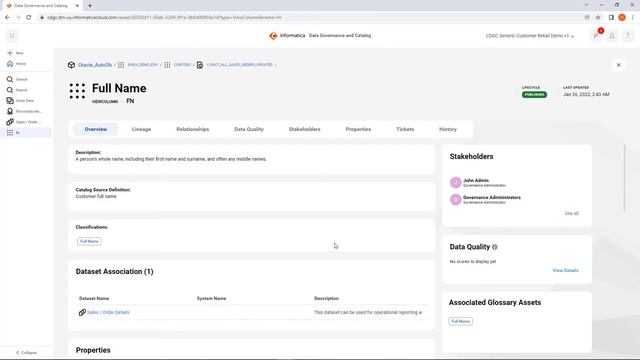The width and height of the screenshot is (640, 360).
Task: Open Chrome tab search chevron
Action: point(586,5)
